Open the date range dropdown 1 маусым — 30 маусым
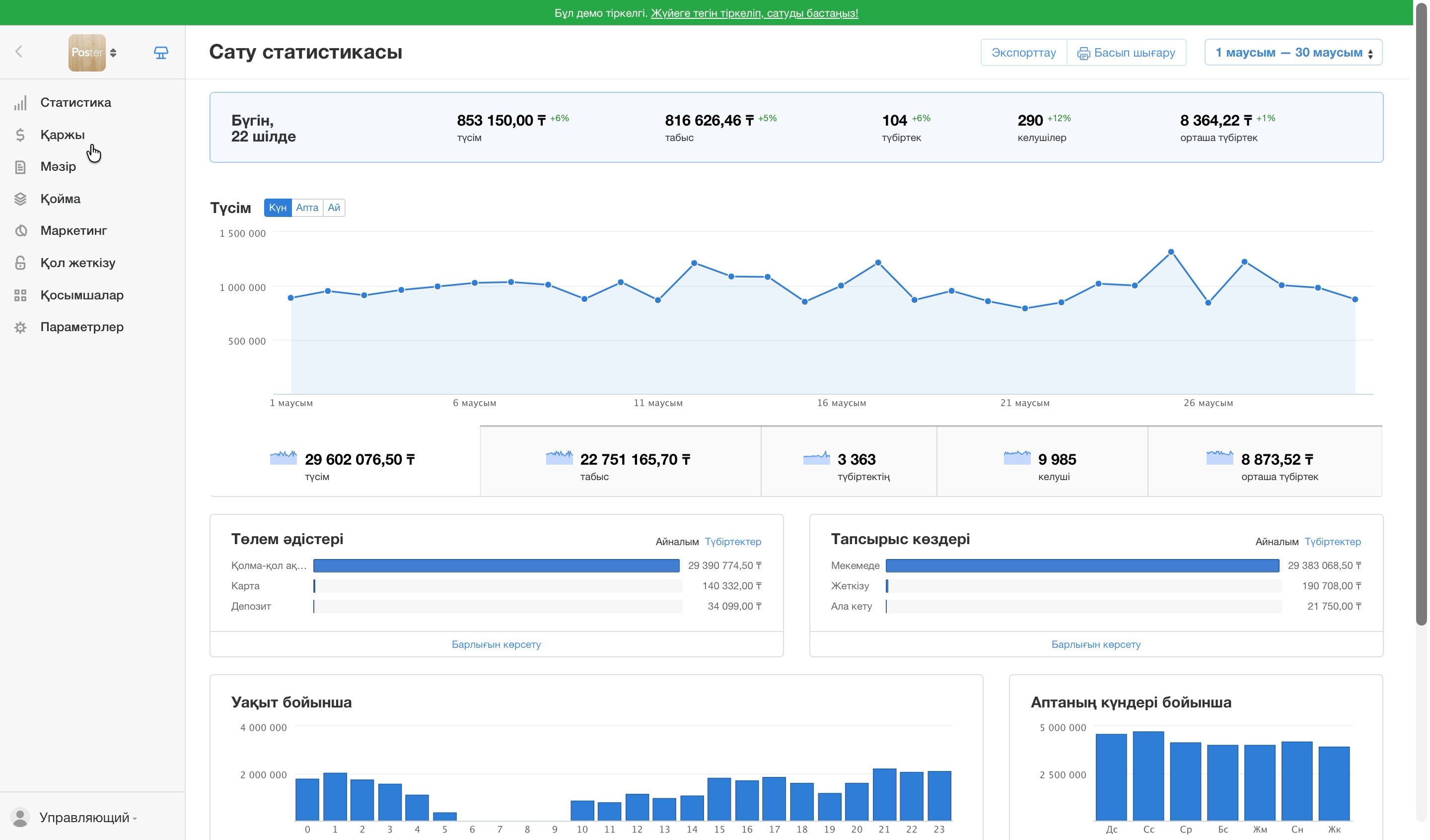The height and width of the screenshot is (840, 1430). 1293,53
